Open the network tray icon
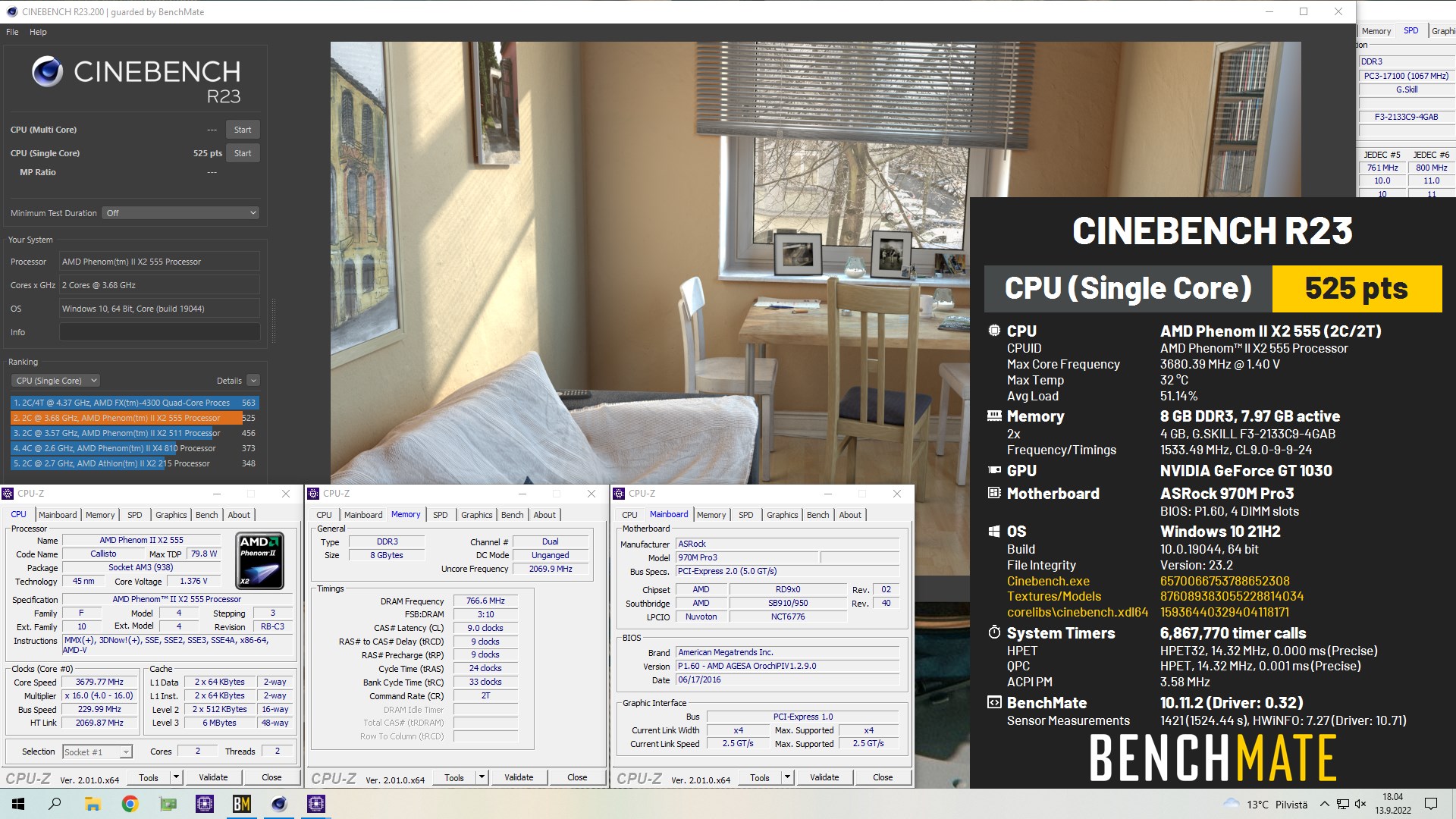 pyautogui.click(x=1342, y=804)
